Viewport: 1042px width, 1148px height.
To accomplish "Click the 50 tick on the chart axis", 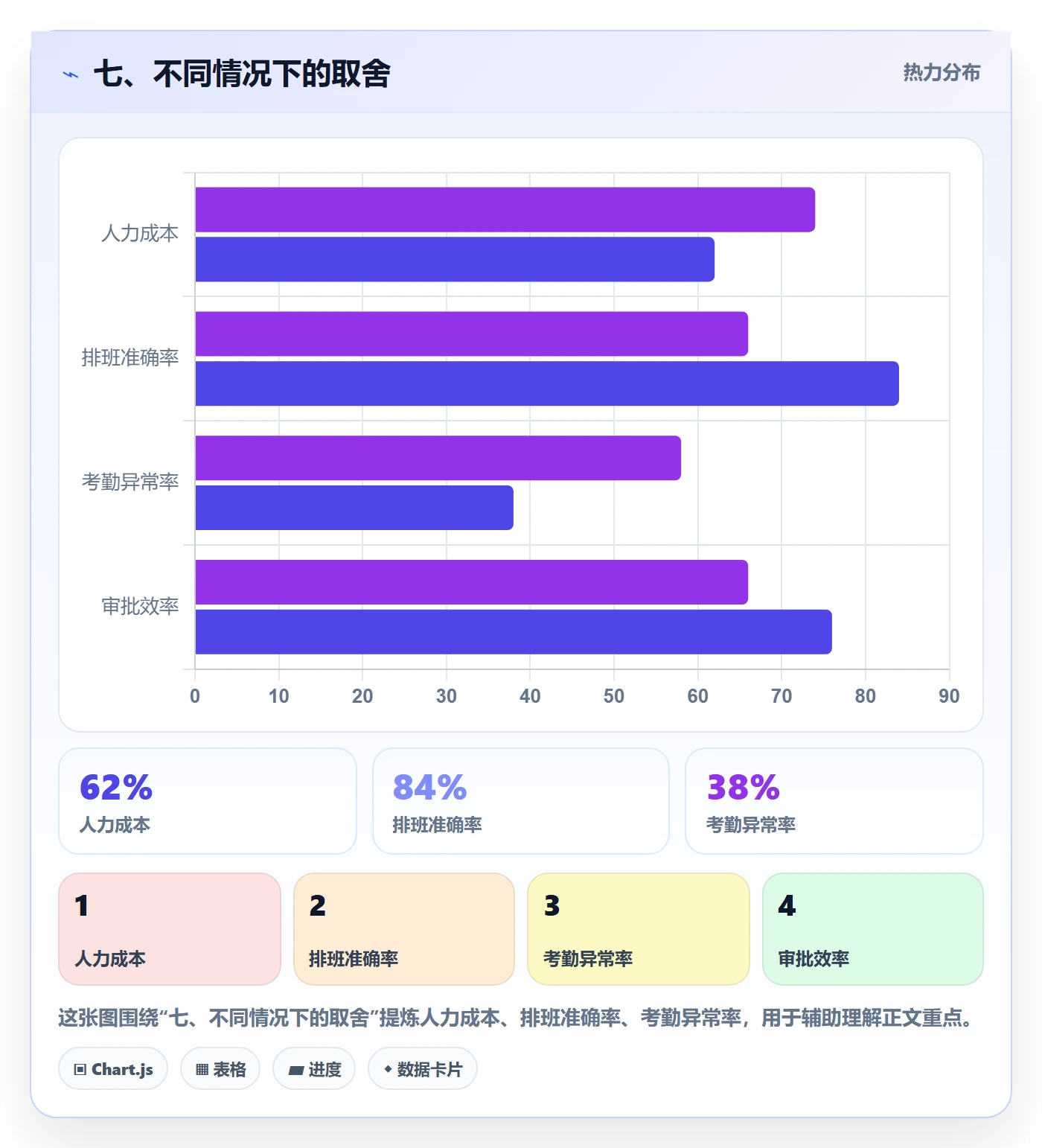I will pyautogui.click(x=614, y=696).
